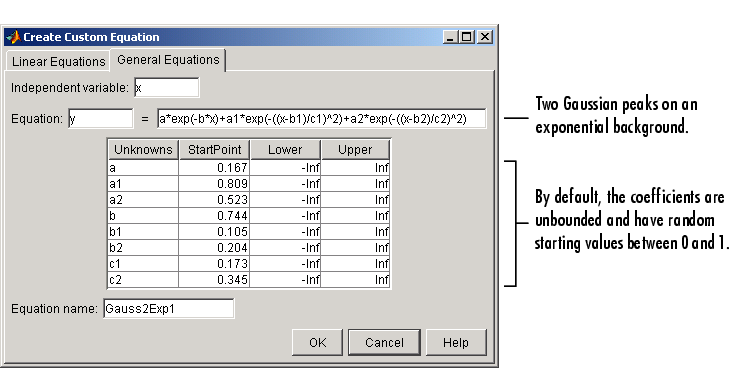Click Upper bound cell in row b2
This screenshot has height=377, width=750.
355,248
